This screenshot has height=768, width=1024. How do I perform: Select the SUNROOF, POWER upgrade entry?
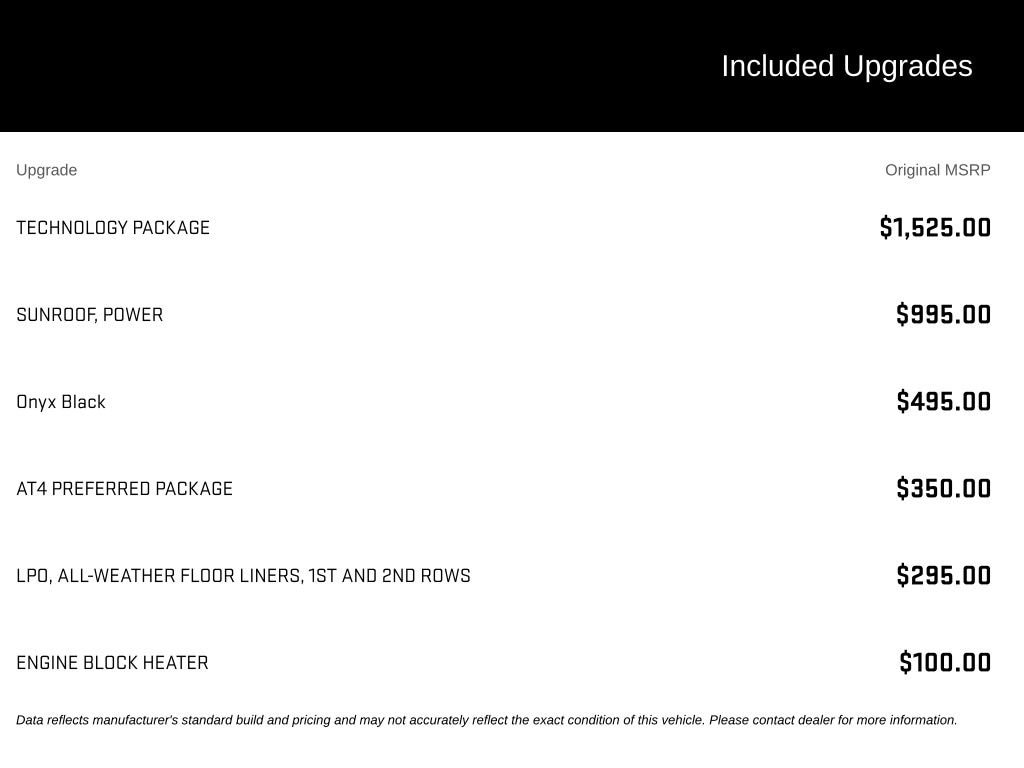click(89, 315)
